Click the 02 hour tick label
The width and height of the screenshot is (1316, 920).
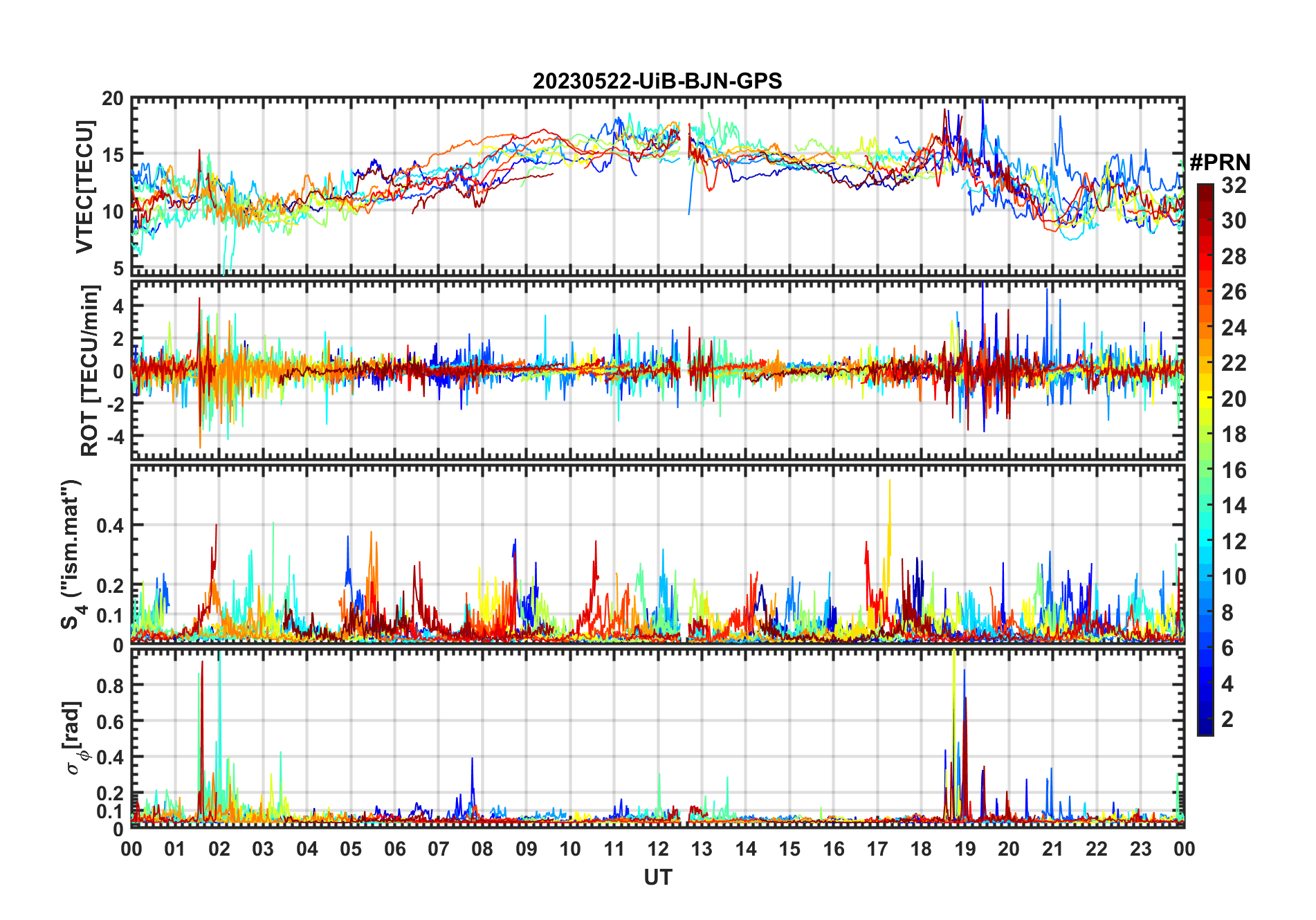tap(219, 849)
